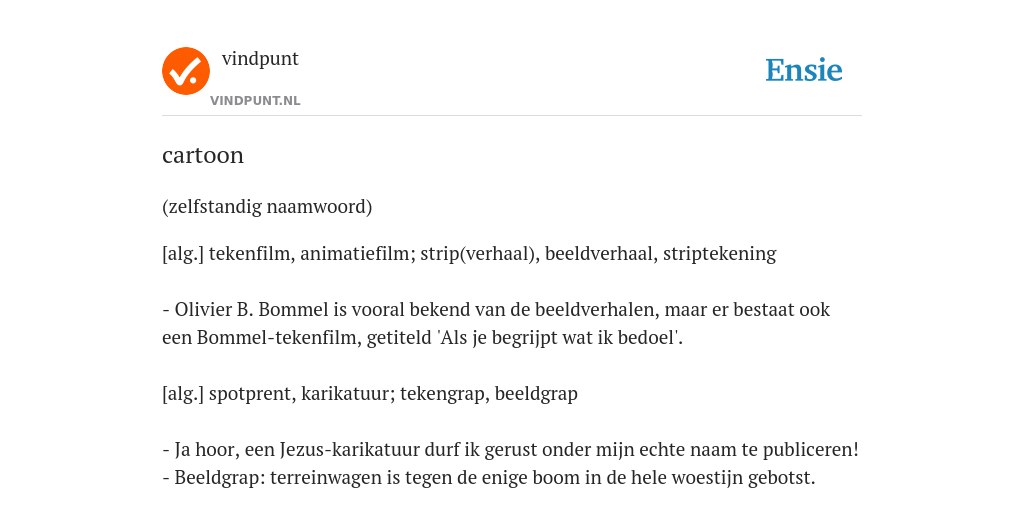Click the word beeldgrap in the second definition

pyautogui.click(x=536, y=394)
